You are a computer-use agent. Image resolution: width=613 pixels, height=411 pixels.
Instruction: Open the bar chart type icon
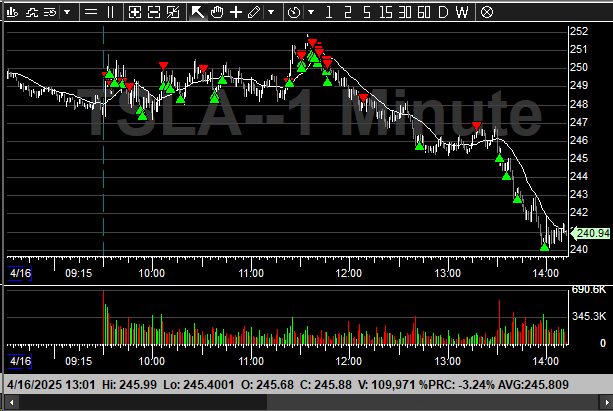13,13
